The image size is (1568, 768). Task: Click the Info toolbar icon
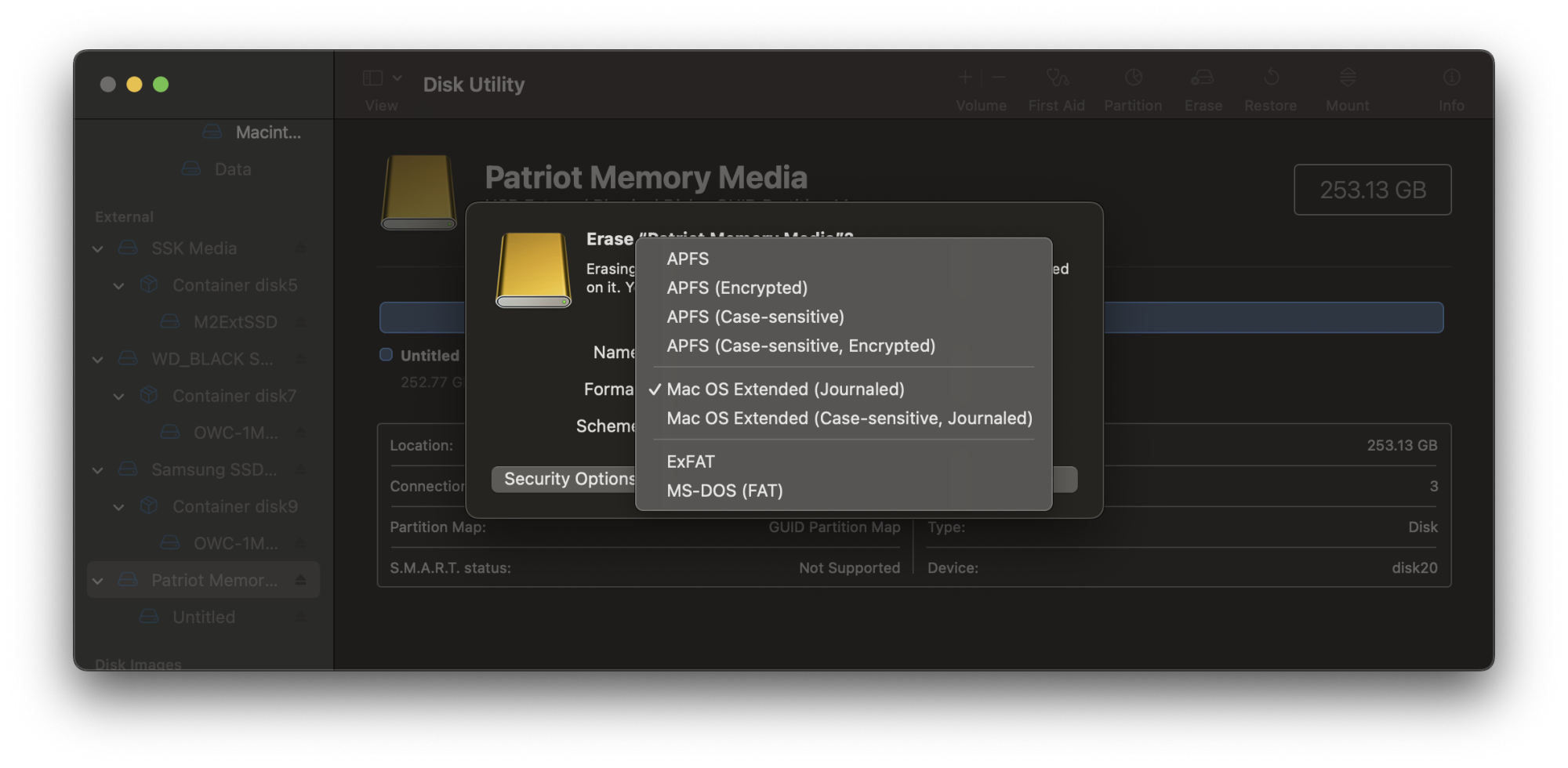coord(1451,78)
